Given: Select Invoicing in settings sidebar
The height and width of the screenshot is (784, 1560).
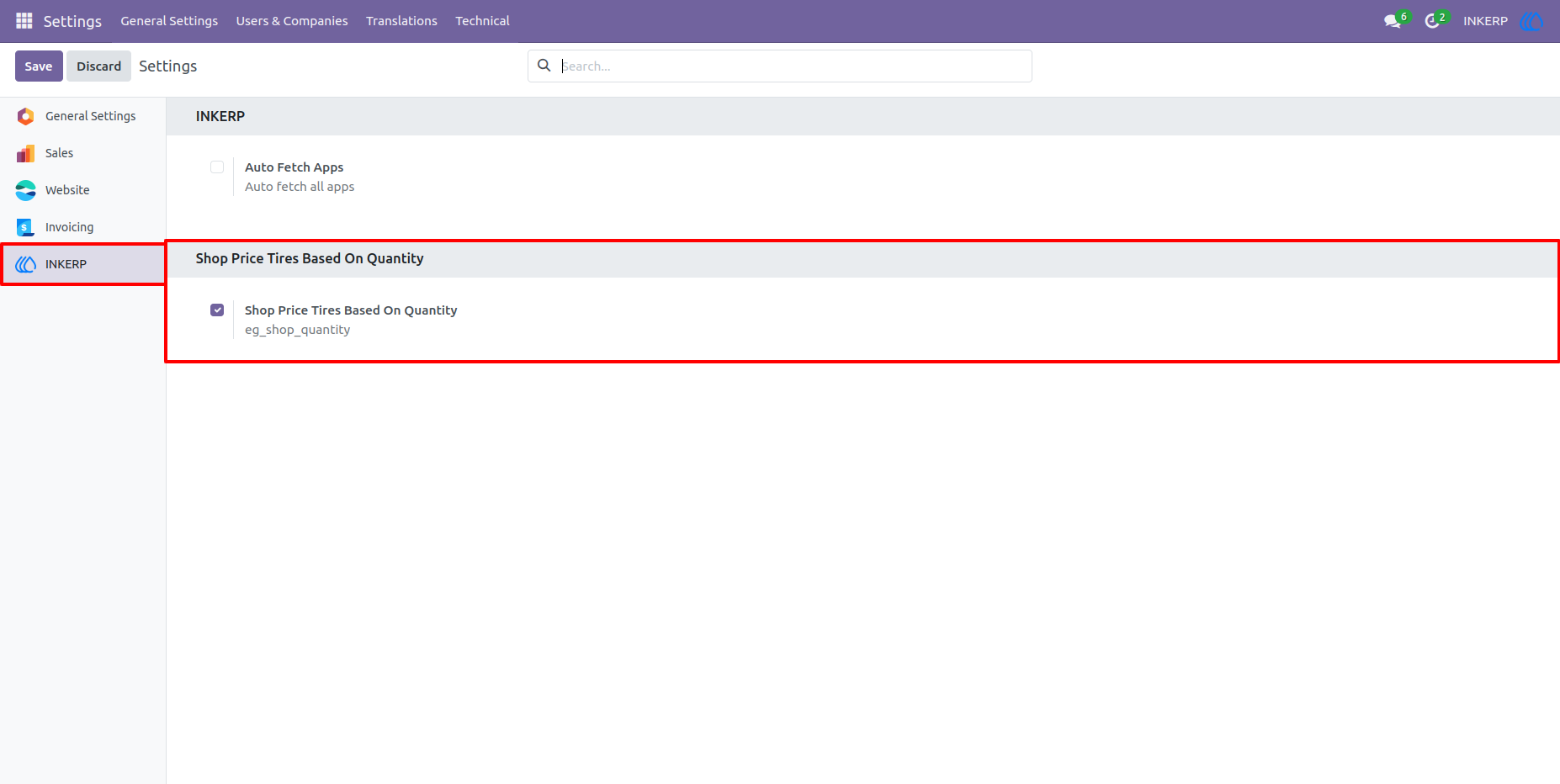Looking at the screenshot, I should (x=82, y=227).
